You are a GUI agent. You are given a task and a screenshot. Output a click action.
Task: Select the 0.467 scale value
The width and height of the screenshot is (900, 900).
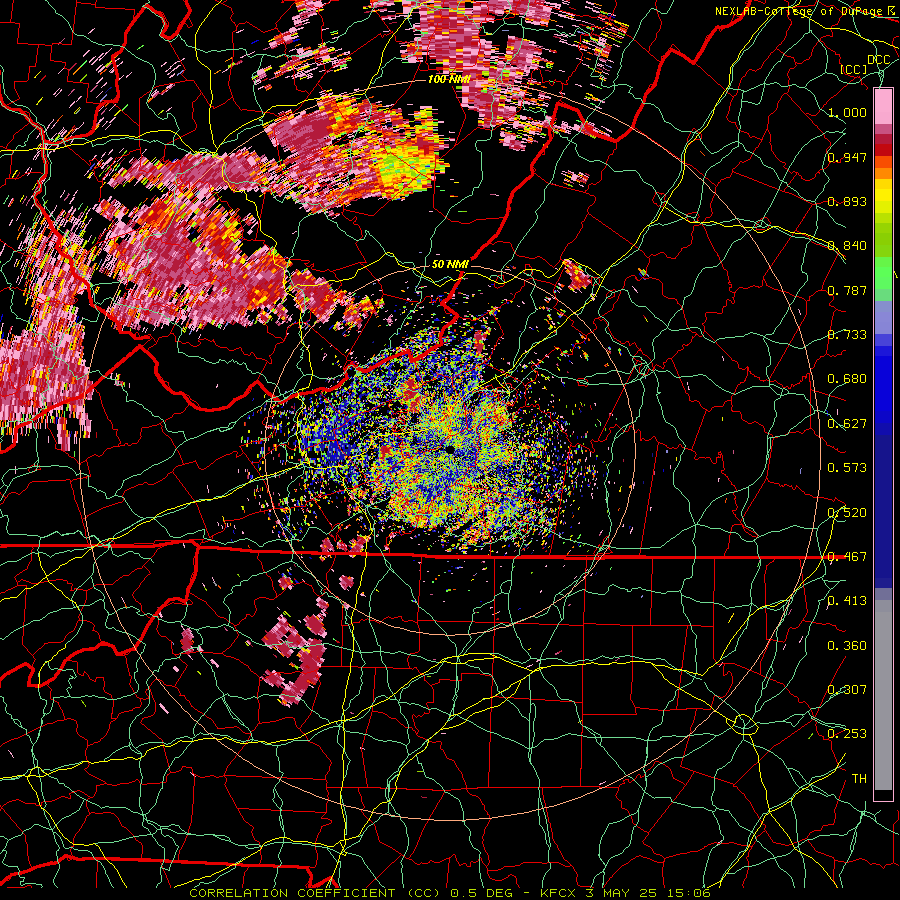(x=847, y=557)
